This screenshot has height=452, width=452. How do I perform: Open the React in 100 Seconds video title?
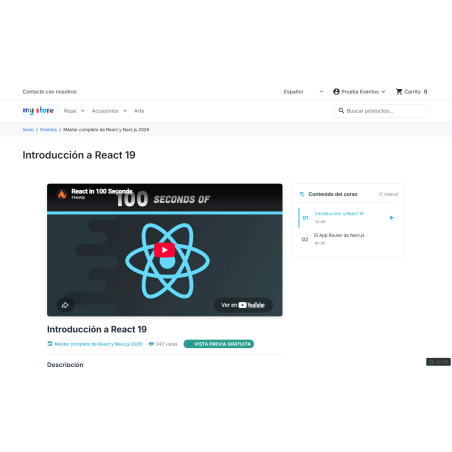(x=102, y=191)
